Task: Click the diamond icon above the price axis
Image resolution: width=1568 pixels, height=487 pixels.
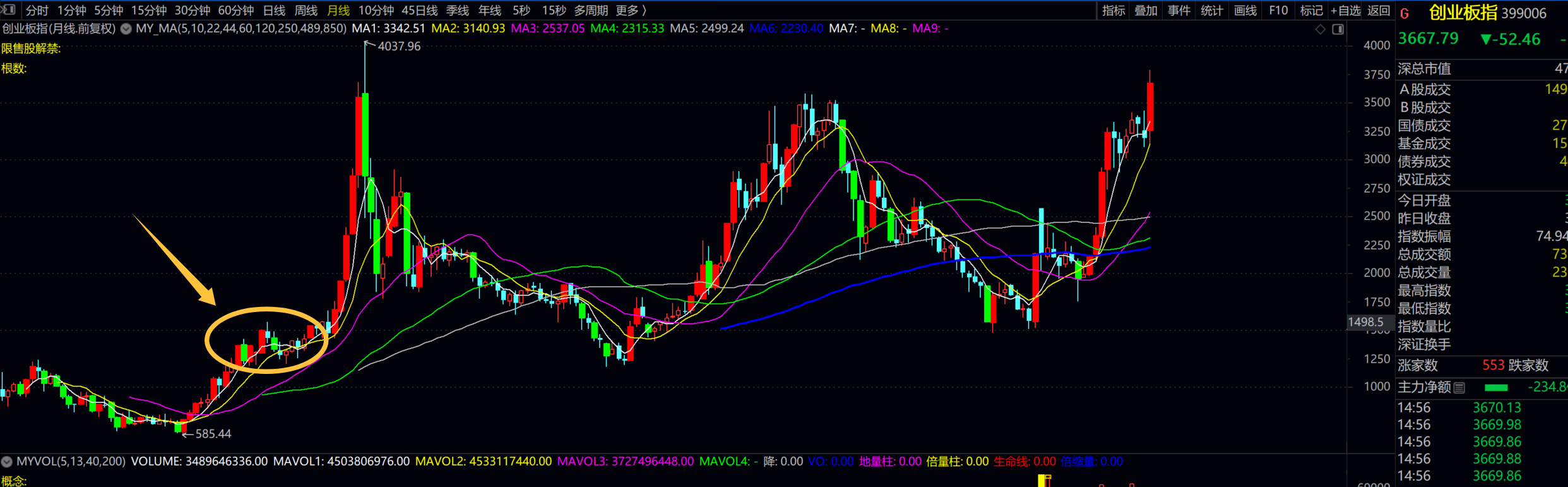Action: tap(1320, 29)
